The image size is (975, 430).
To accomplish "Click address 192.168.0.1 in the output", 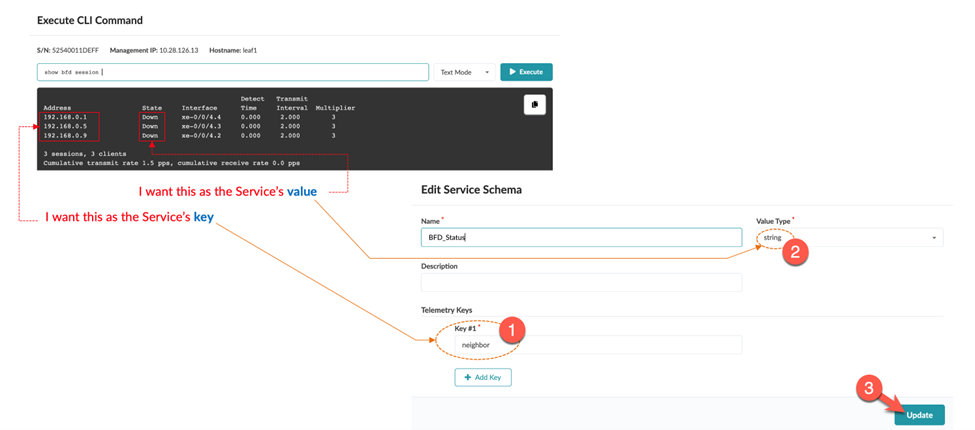I will pos(65,117).
